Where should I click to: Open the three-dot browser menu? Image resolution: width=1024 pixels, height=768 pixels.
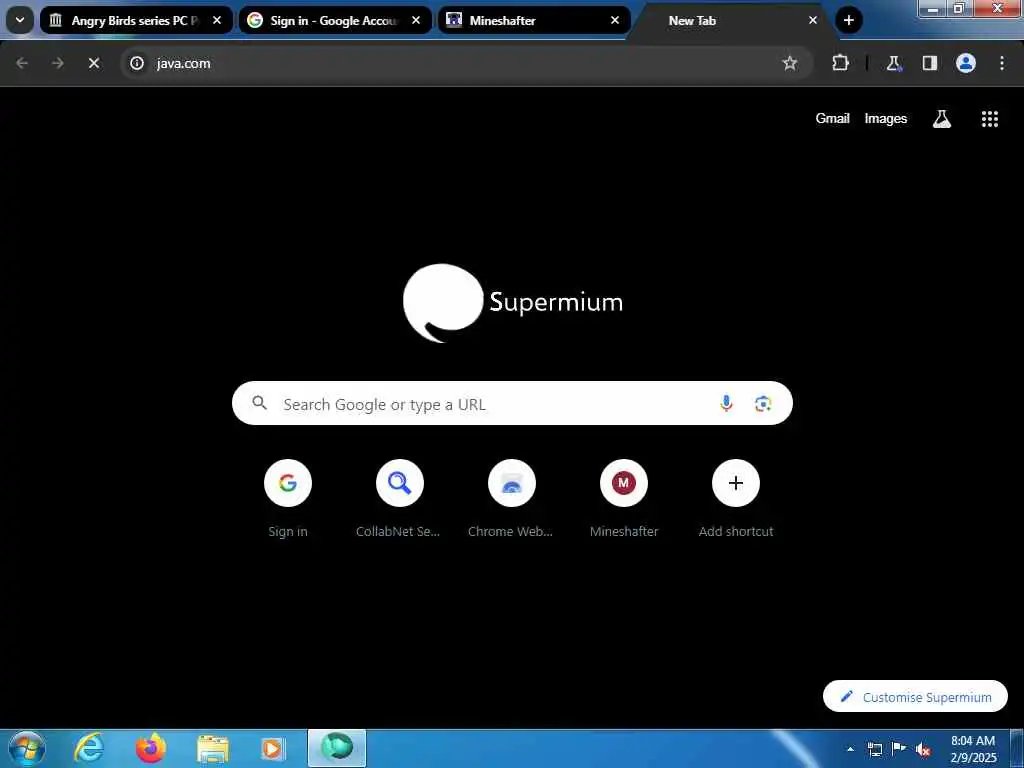[x=1002, y=63]
